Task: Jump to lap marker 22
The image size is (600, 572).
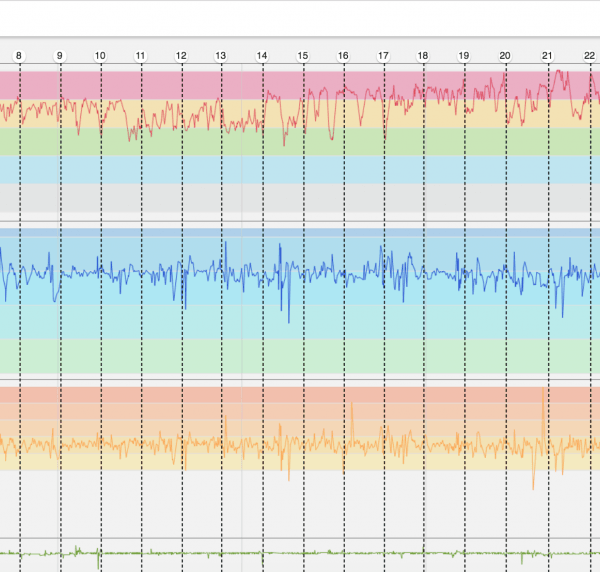Action: pos(589,56)
